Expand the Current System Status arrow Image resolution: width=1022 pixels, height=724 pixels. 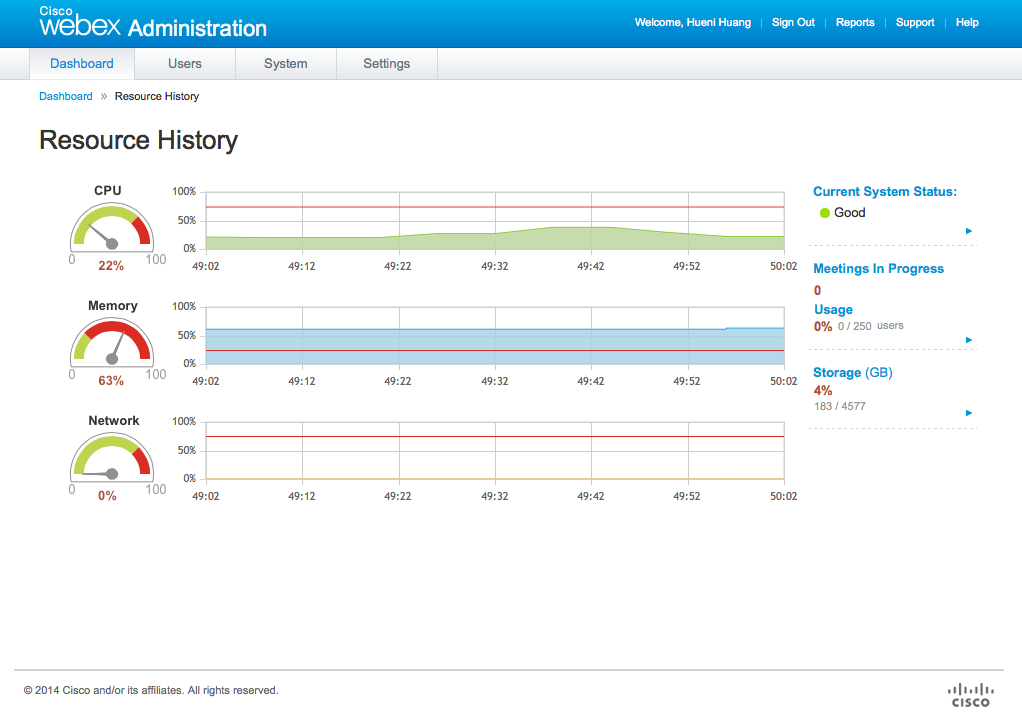coord(968,231)
